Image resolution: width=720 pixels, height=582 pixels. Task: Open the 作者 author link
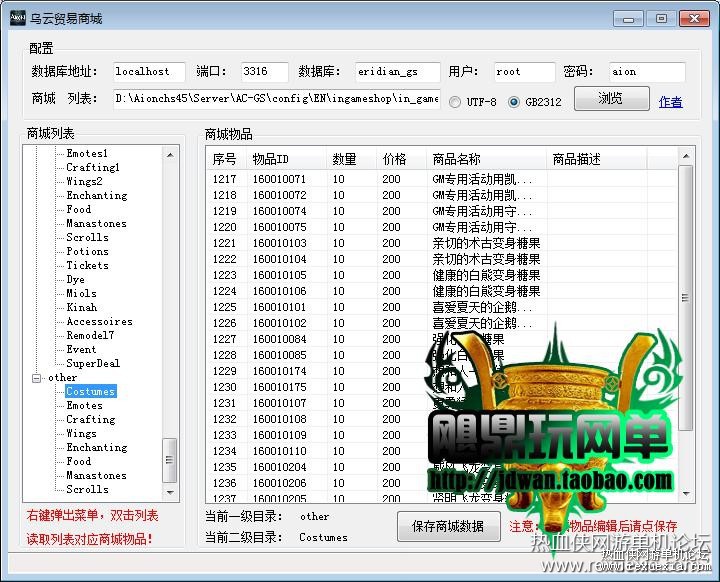pyautogui.click(x=670, y=102)
